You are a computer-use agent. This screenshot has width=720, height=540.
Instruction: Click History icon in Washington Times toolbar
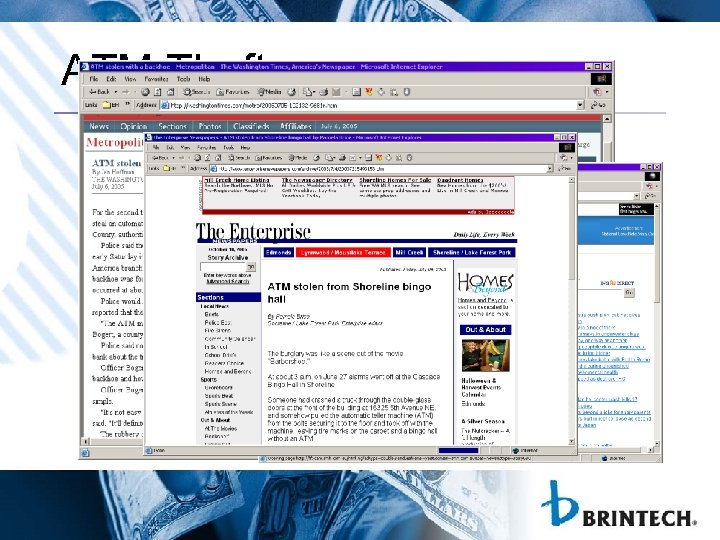click(x=292, y=92)
